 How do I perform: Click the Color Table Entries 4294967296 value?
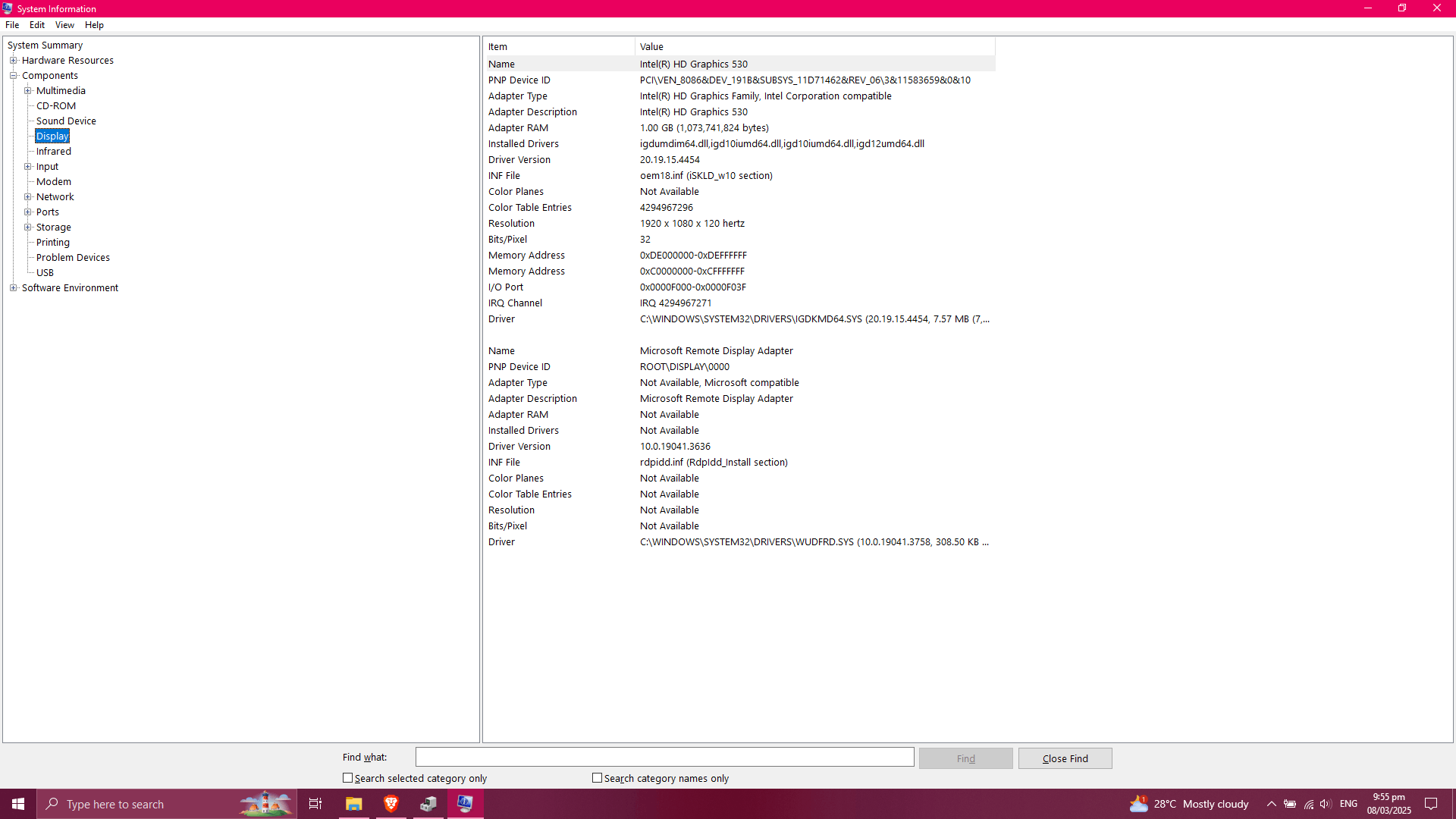(666, 208)
